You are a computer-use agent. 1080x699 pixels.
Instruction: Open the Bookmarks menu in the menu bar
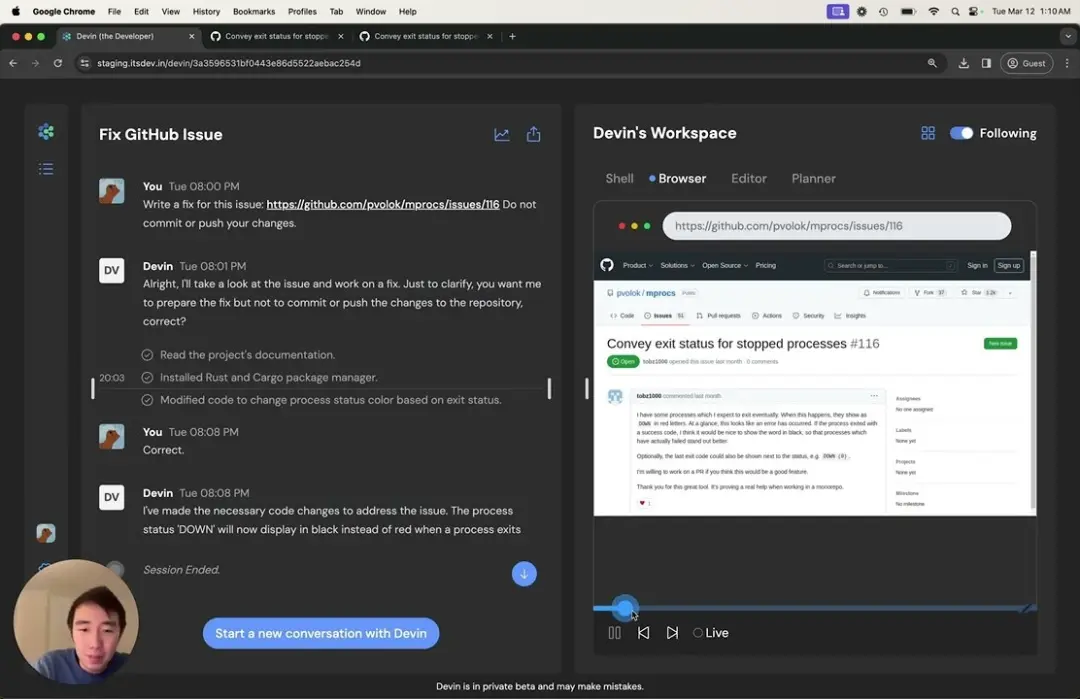pos(254,11)
